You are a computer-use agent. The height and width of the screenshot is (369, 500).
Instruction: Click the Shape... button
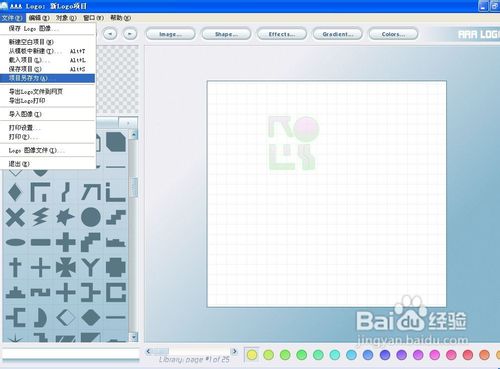(226, 34)
